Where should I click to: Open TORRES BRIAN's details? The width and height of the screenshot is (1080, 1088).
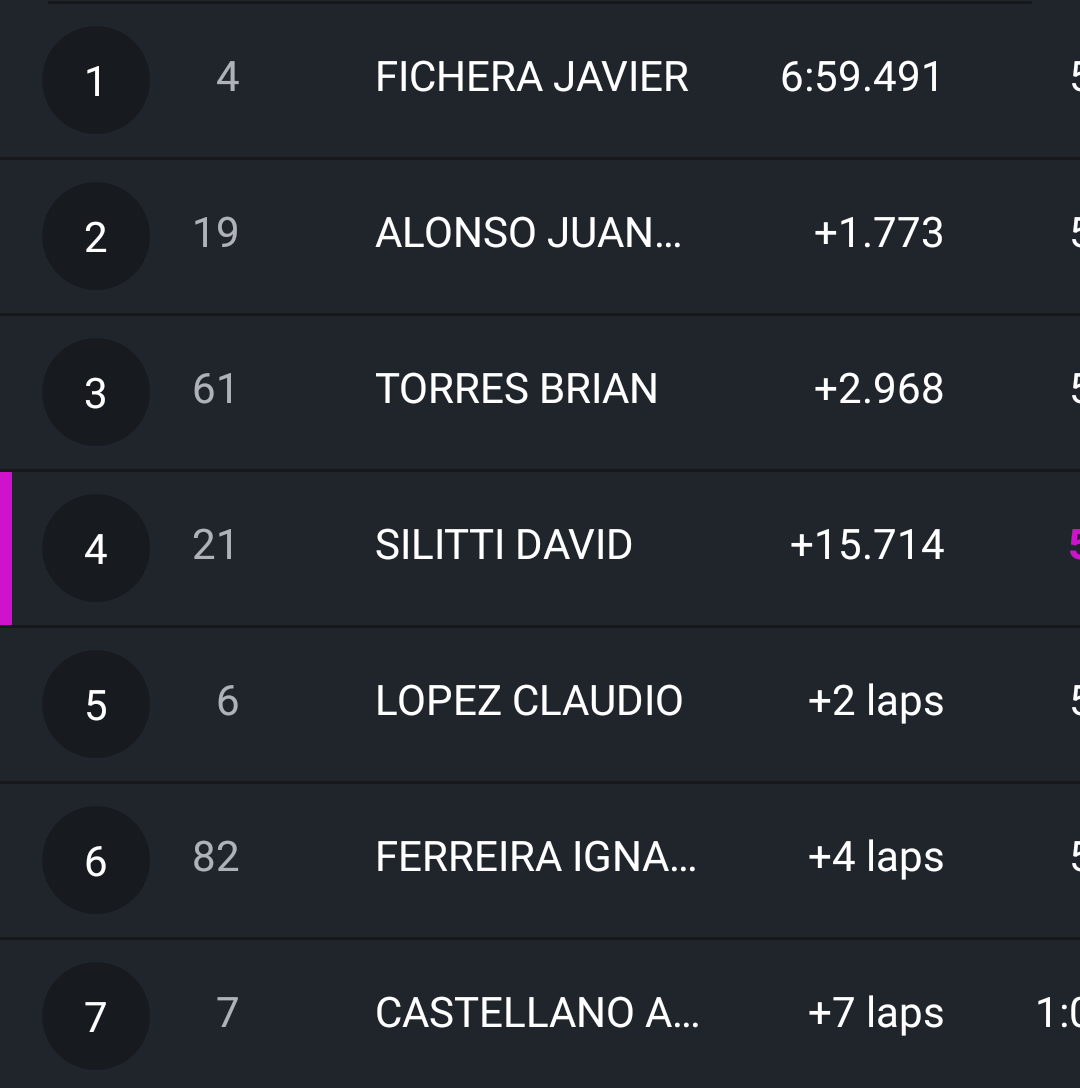point(516,390)
